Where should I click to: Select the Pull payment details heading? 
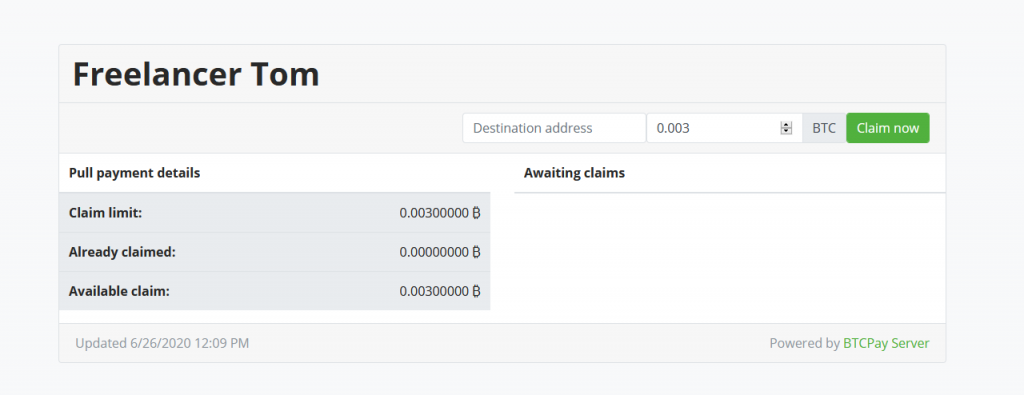click(x=135, y=173)
